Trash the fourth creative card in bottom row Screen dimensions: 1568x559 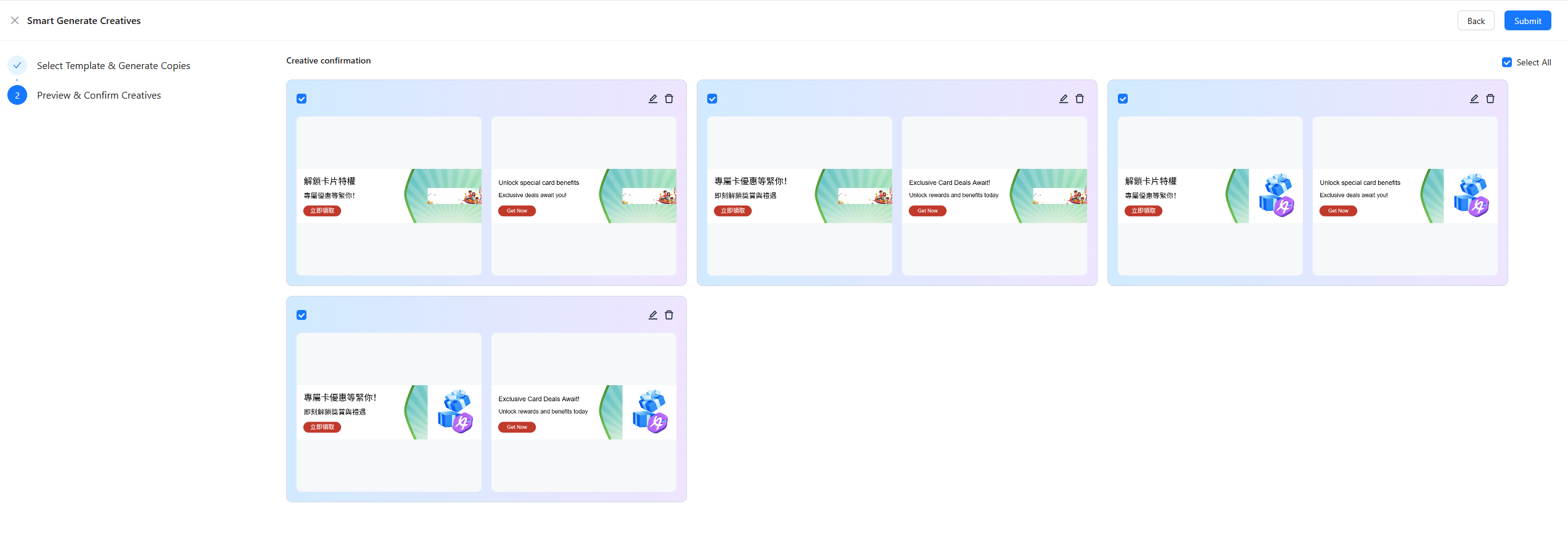(669, 315)
